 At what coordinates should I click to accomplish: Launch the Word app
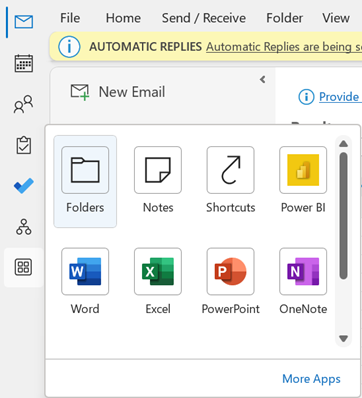click(x=85, y=282)
